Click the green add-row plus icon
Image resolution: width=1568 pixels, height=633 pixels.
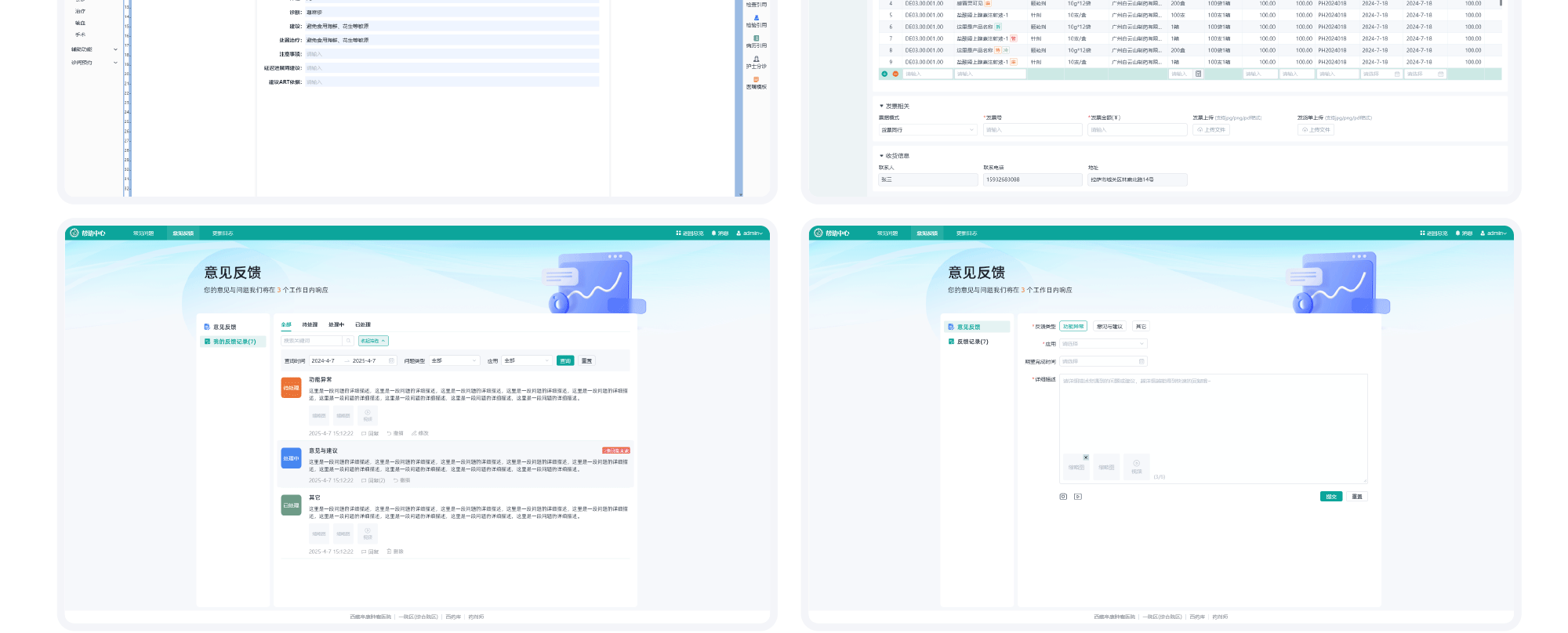pos(884,74)
